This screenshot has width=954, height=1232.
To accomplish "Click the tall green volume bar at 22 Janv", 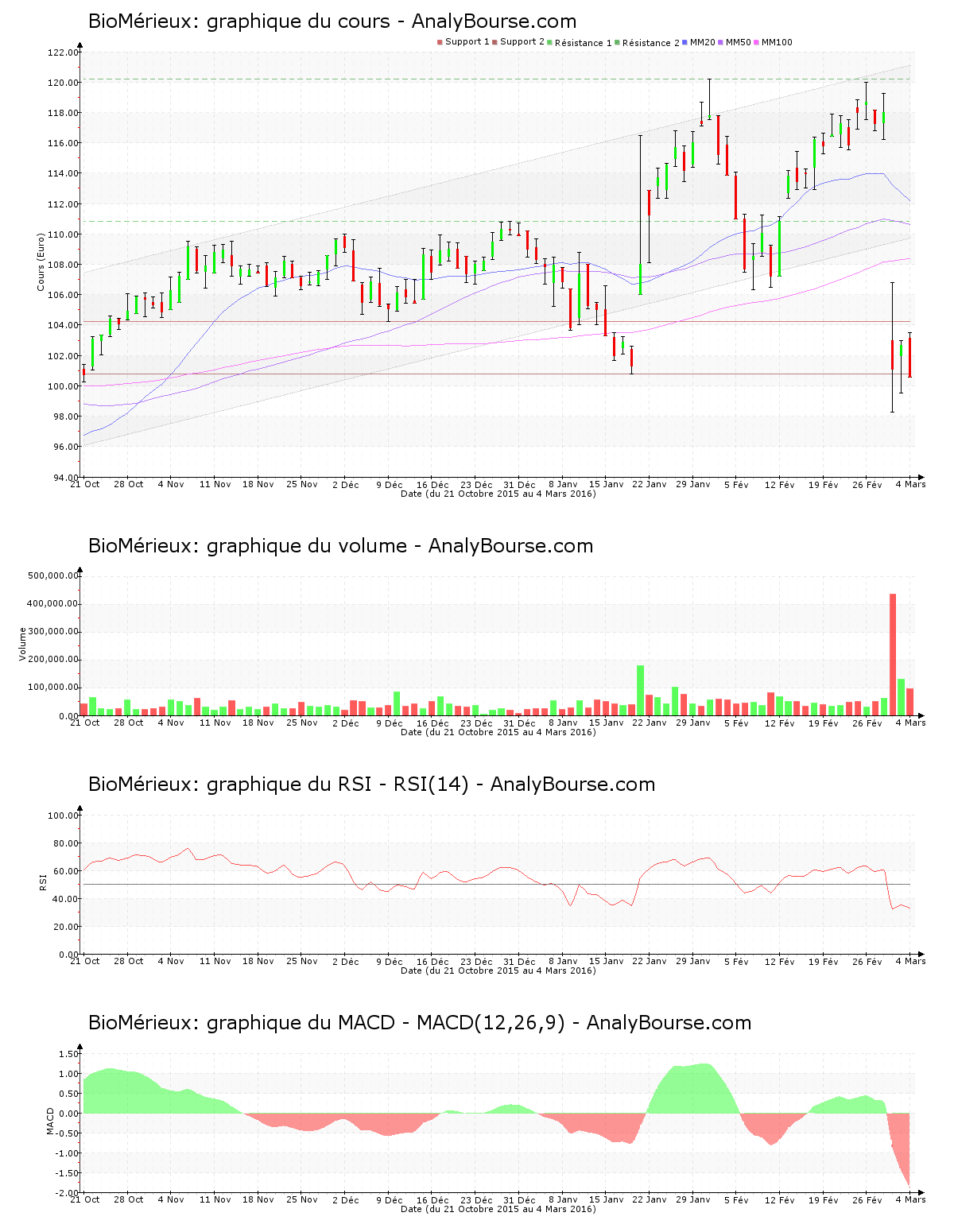I will 641,691.
